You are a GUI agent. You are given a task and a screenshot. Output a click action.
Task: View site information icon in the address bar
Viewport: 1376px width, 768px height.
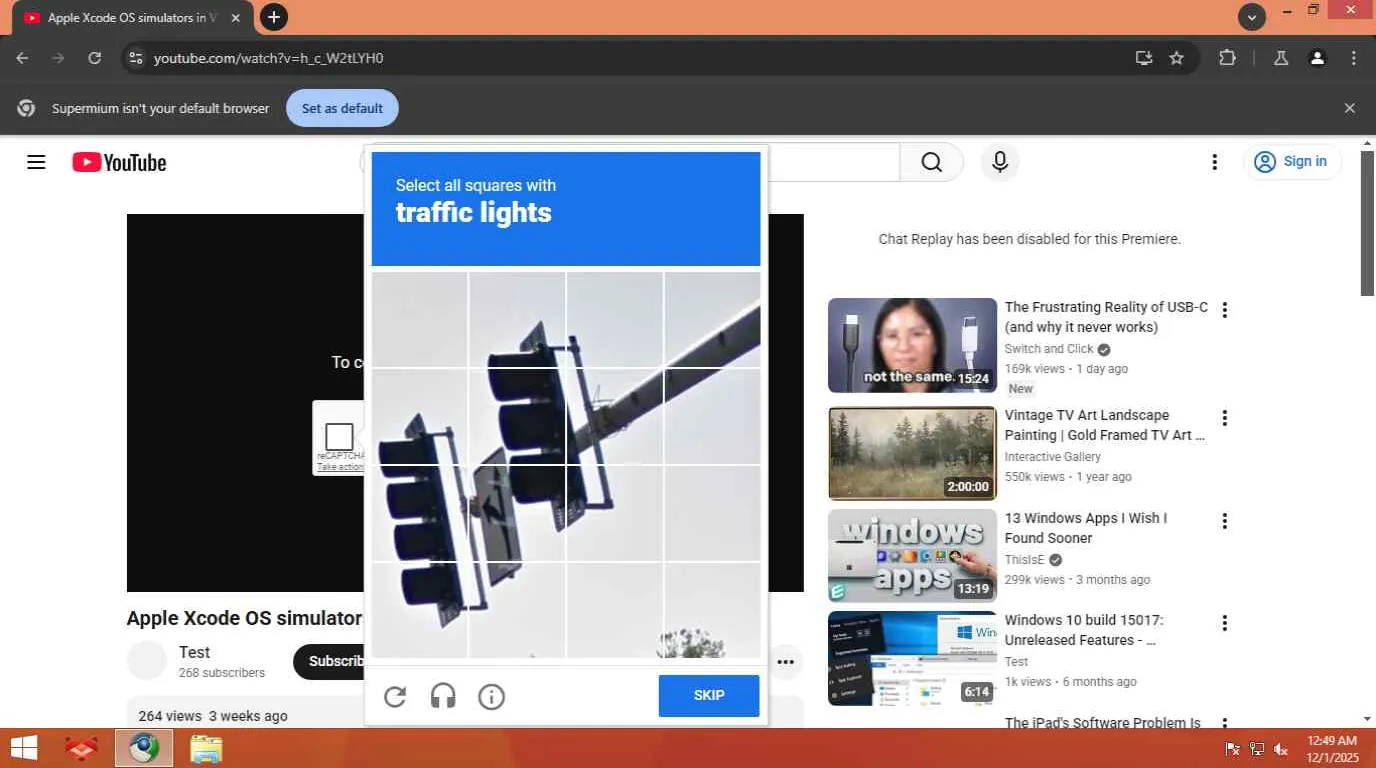[136, 58]
